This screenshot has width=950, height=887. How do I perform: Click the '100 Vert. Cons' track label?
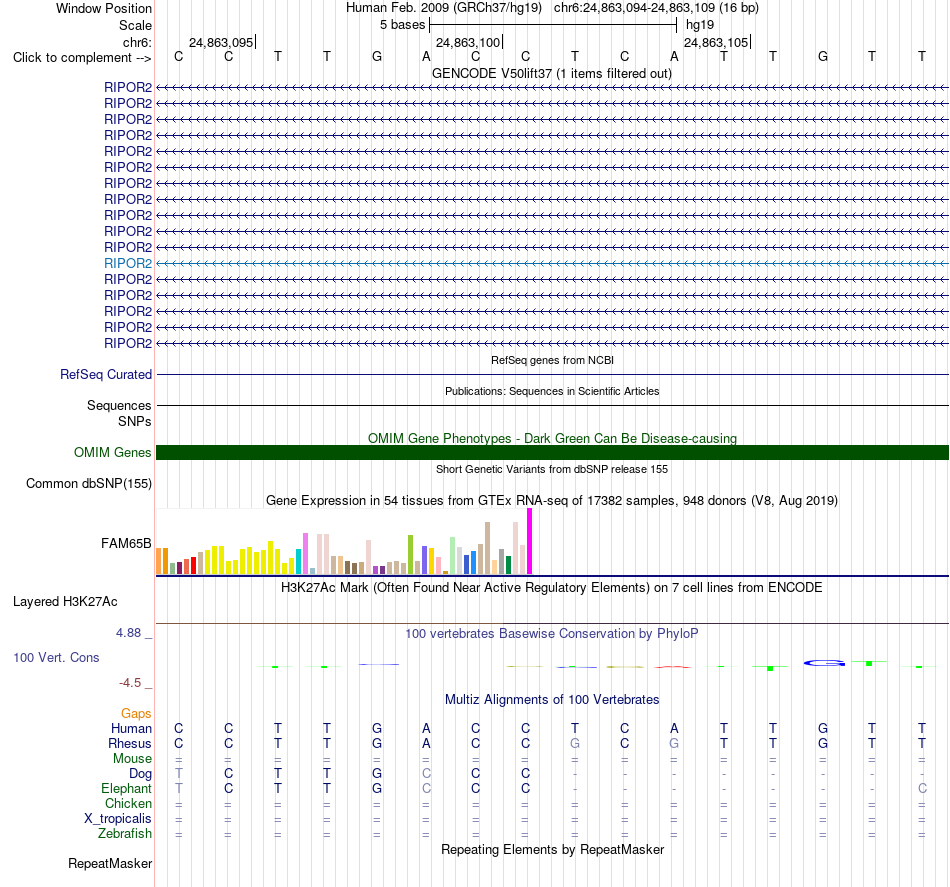(56, 657)
